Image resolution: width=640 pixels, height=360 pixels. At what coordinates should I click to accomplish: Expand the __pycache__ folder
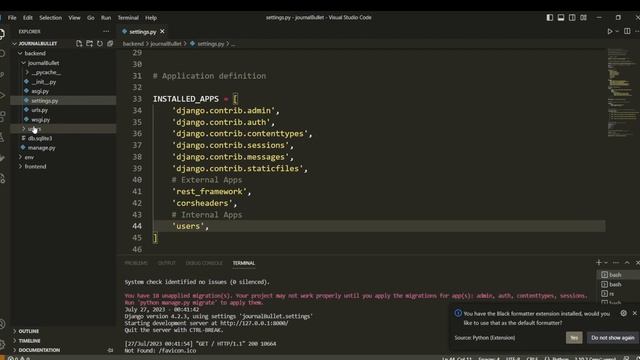tap(46, 72)
